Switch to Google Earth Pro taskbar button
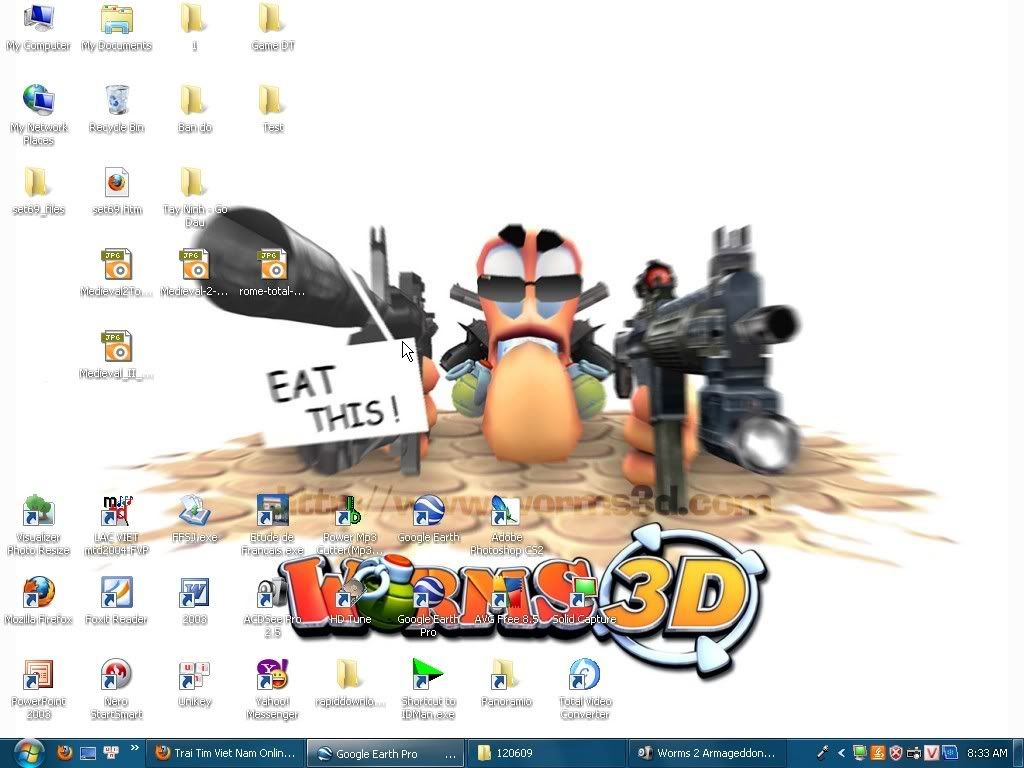This screenshot has height=768, width=1024. point(385,753)
